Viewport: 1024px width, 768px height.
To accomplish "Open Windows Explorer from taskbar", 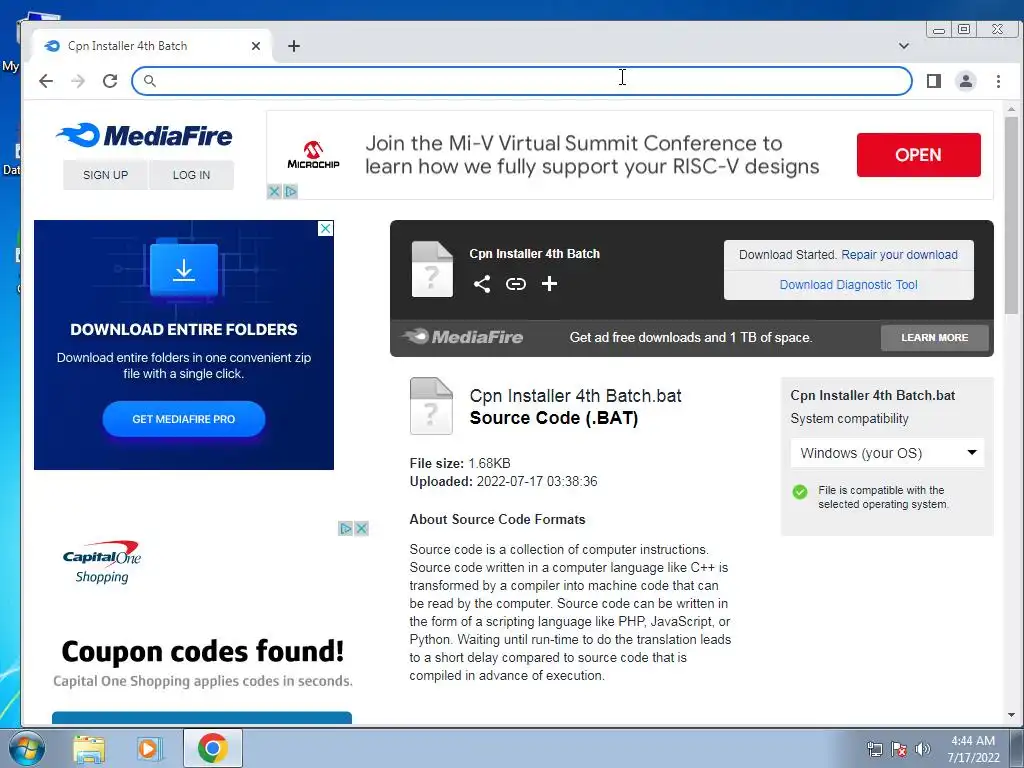I will point(89,748).
